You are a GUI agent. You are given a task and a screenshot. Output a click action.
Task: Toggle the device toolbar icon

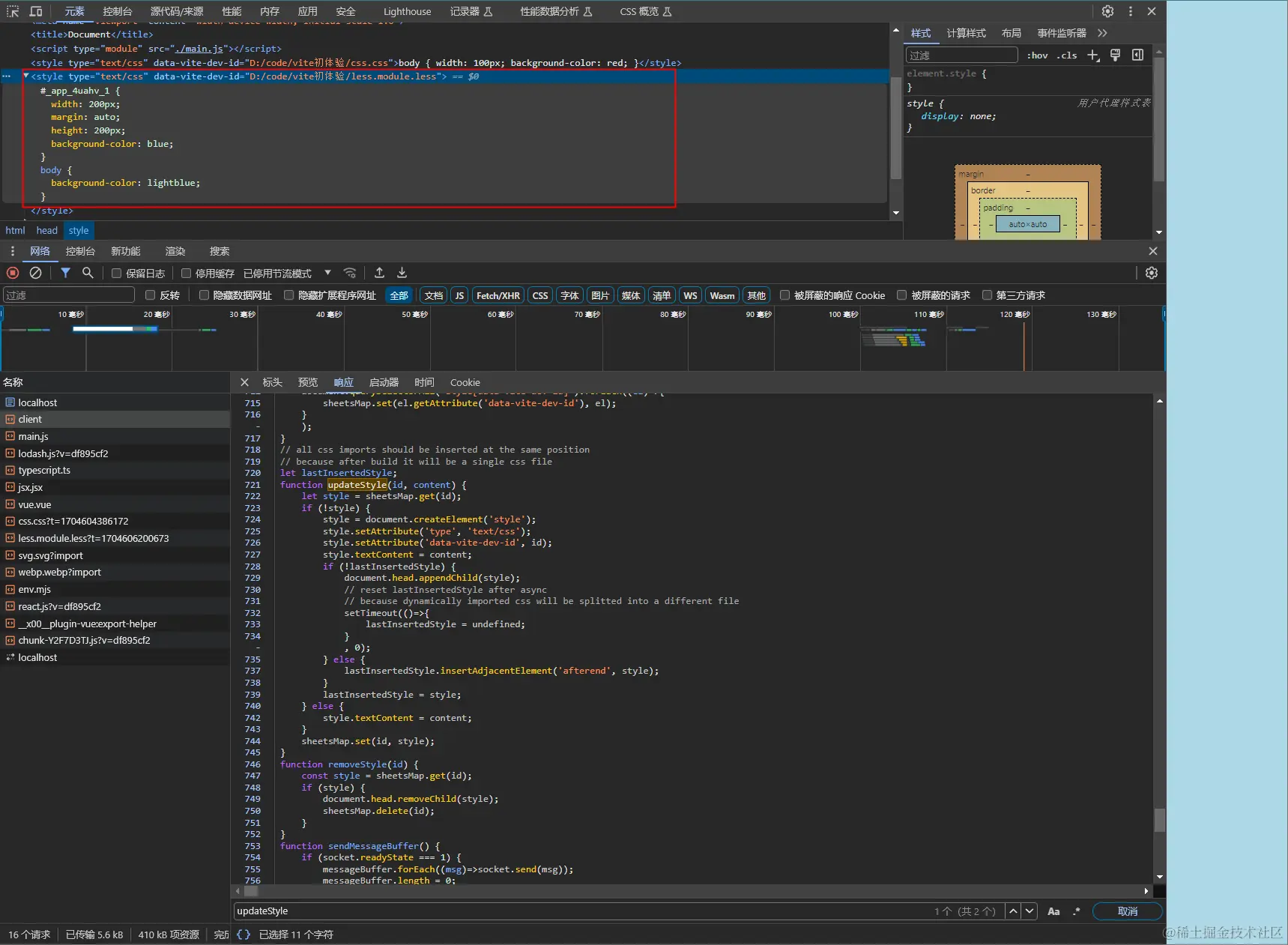35,11
